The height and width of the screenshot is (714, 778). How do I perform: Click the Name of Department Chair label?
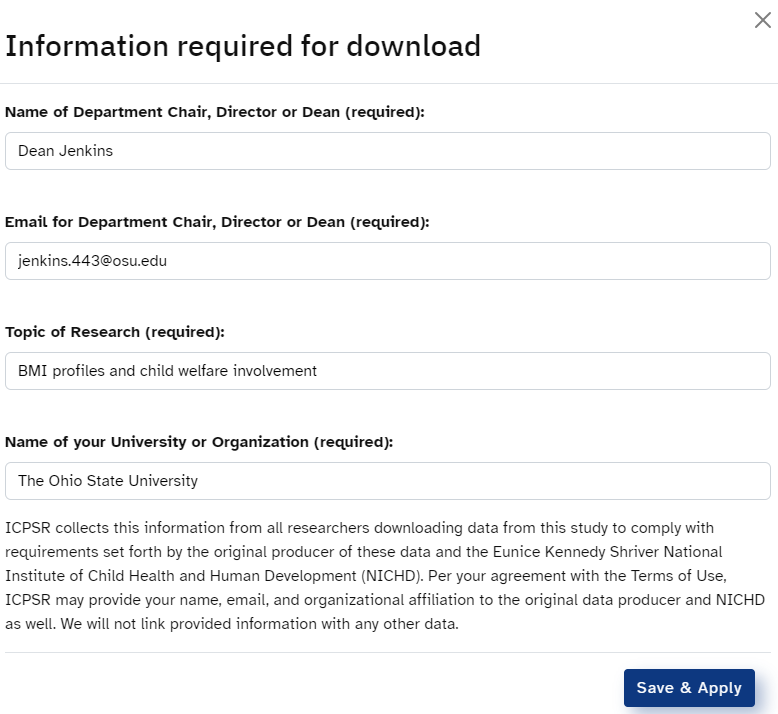click(x=215, y=112)
